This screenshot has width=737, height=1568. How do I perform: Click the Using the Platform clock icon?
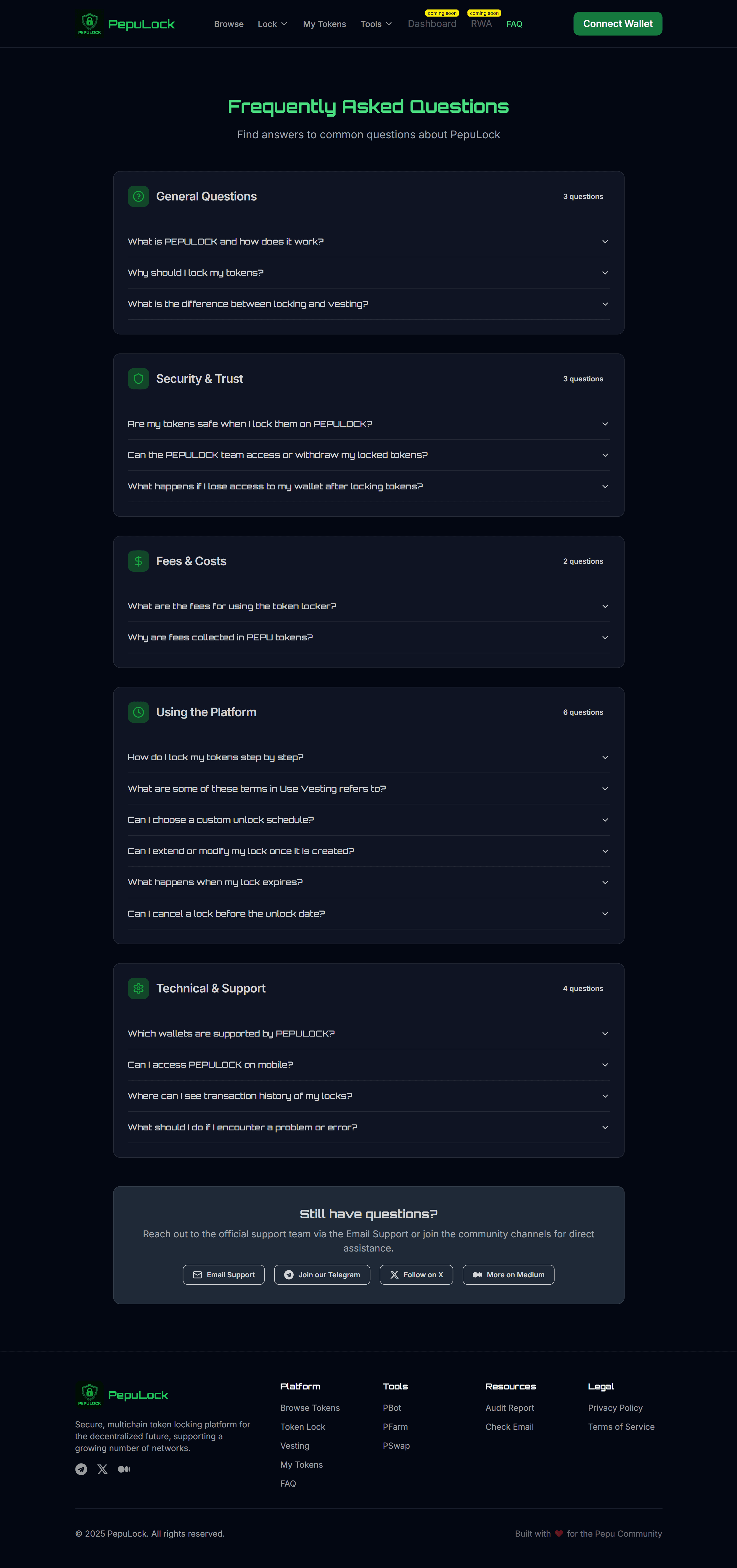(138, 711)
